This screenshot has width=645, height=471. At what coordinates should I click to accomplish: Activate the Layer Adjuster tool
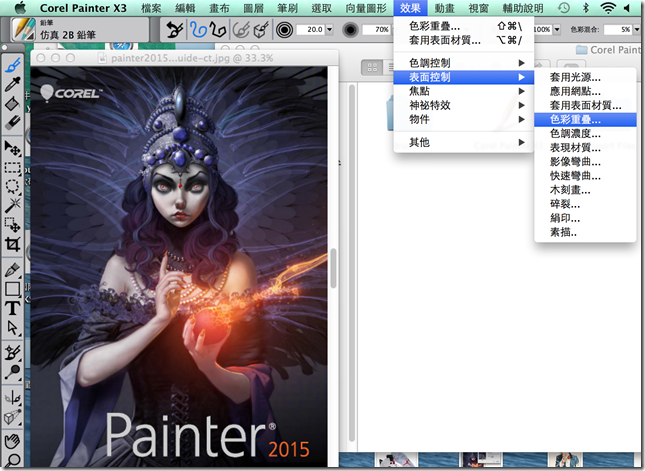[x=12, y=148]
